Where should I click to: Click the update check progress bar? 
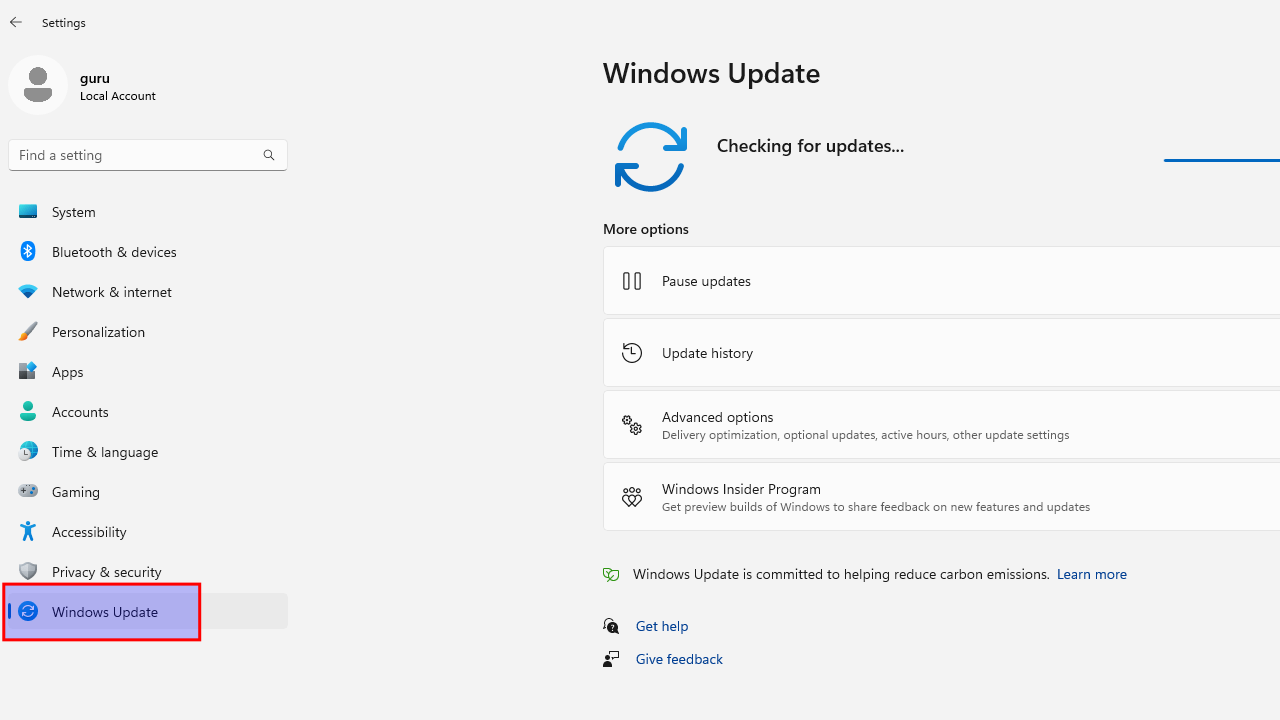pos(1222,159)
